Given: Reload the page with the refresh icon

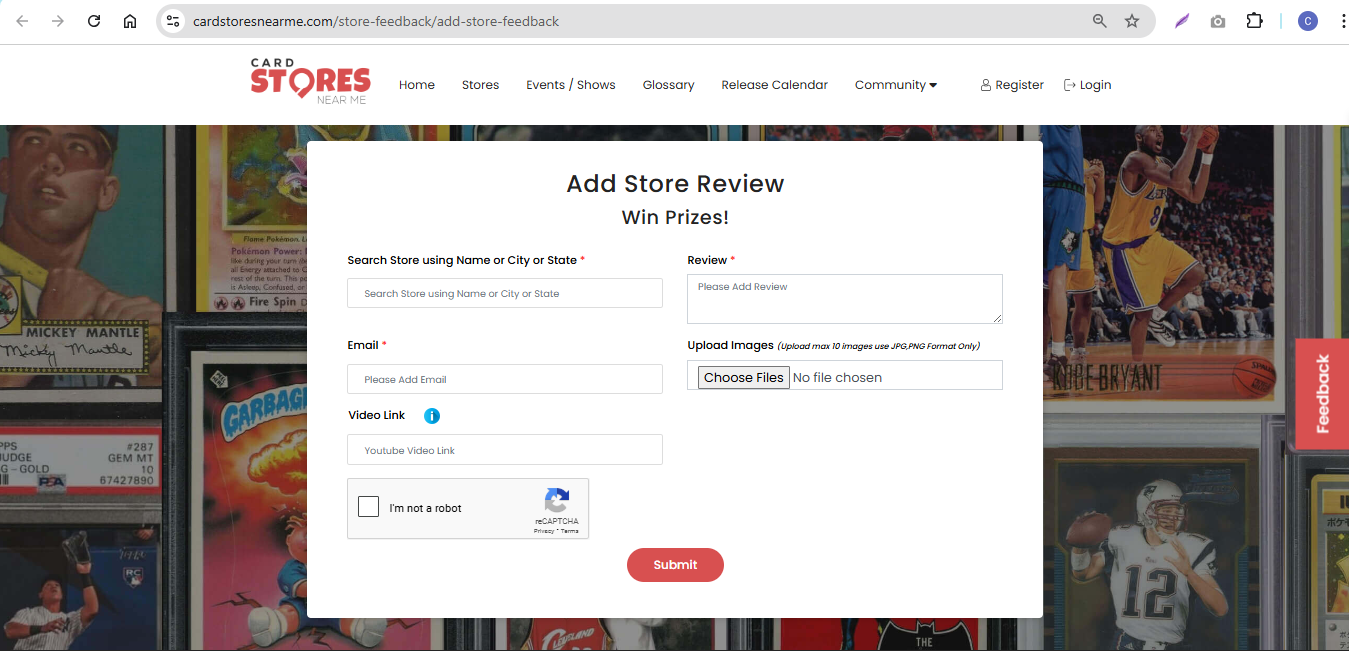Looking at the screenshot, I should pyautogui.click(x=94, y=21).
